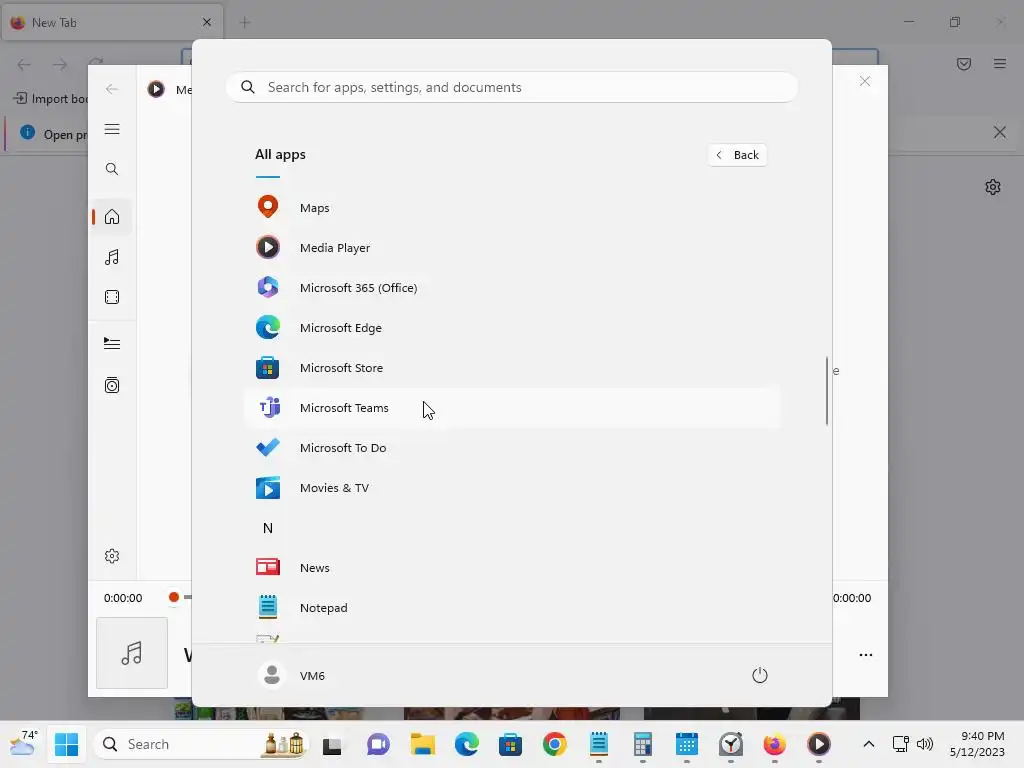This screenshot has height=768, width=1024.
Task: Open Microsoft Teams from the list
Action: coord(512,408)
